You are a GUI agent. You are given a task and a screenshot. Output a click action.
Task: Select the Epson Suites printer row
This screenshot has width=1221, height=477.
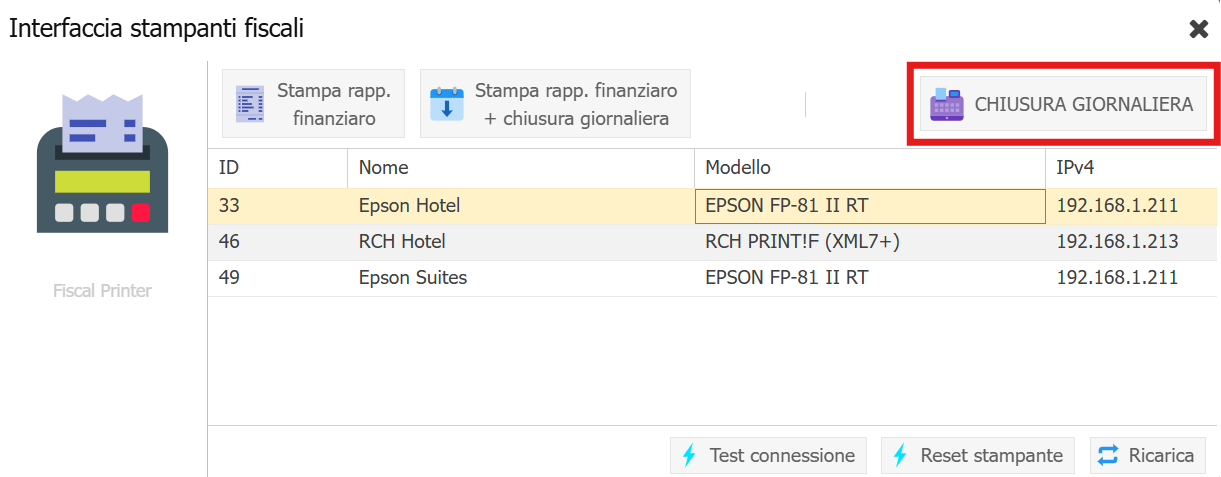[413, 278]
